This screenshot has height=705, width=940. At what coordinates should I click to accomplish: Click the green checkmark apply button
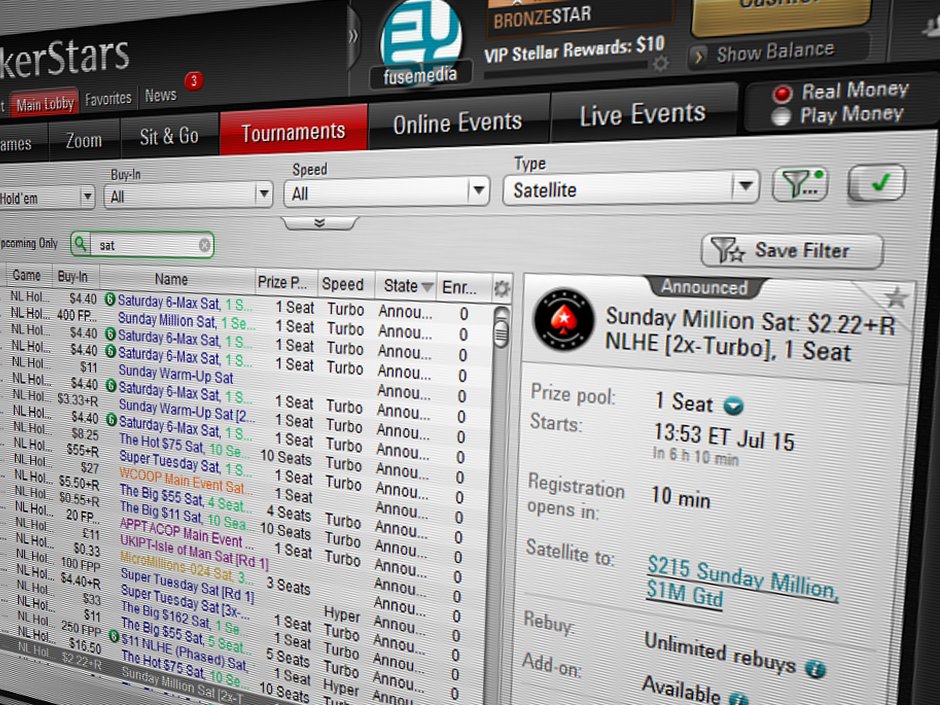[876, 182]
